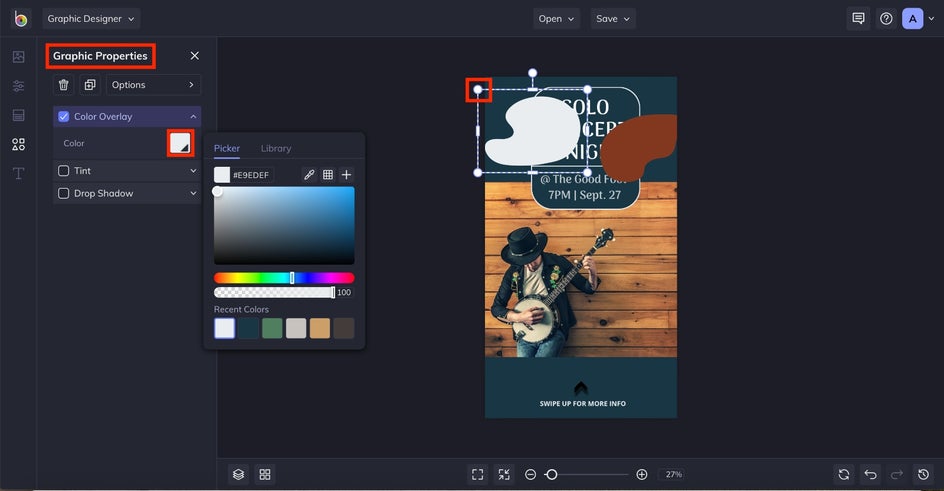Open the Layers panel icon
The width and height of the screenshot is (944, 491).
click(239, 474)
